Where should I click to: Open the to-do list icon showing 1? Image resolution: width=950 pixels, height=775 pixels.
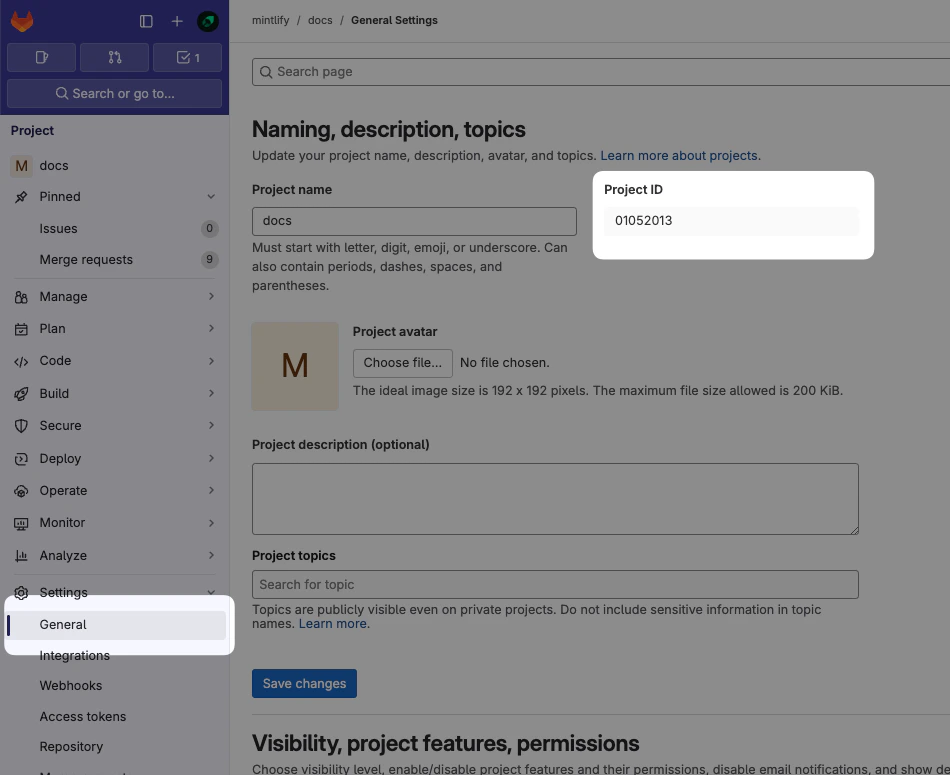click(187, 57)
